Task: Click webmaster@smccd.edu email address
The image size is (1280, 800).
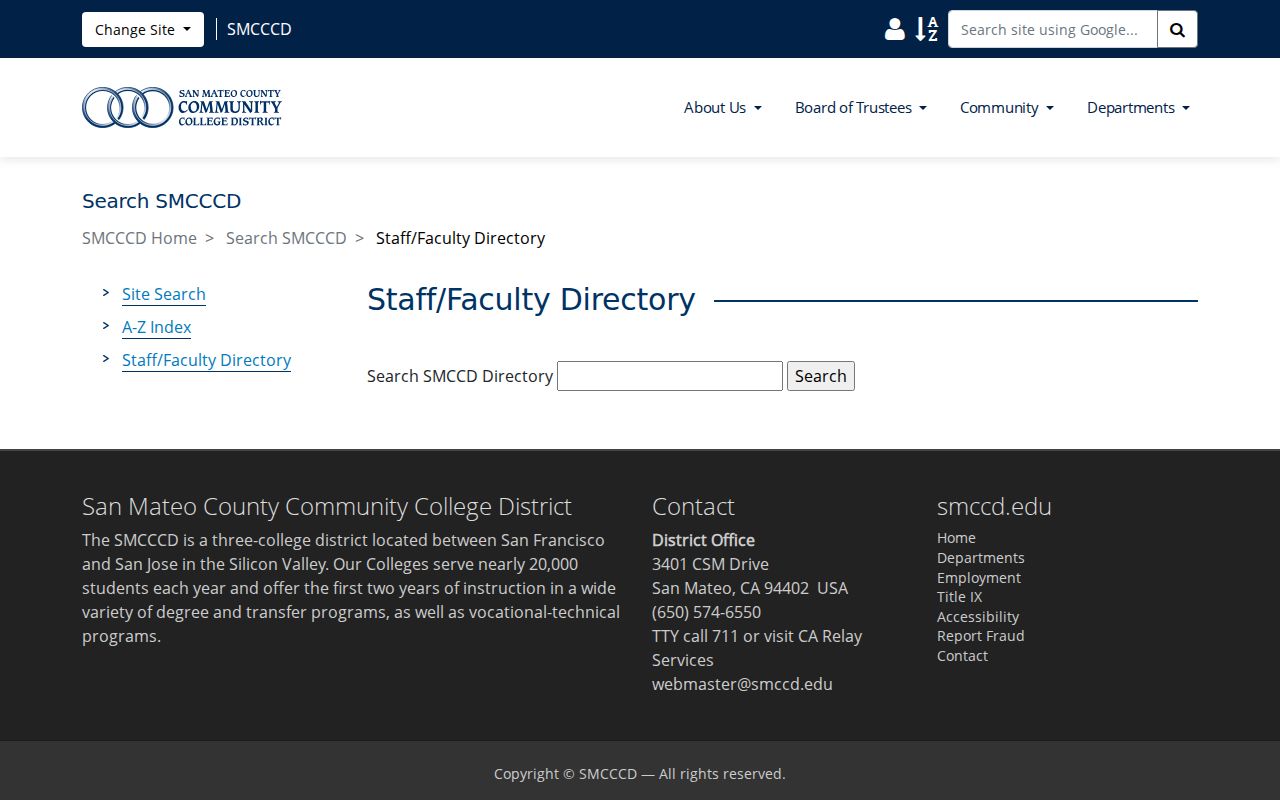Action: coord(742,684)
